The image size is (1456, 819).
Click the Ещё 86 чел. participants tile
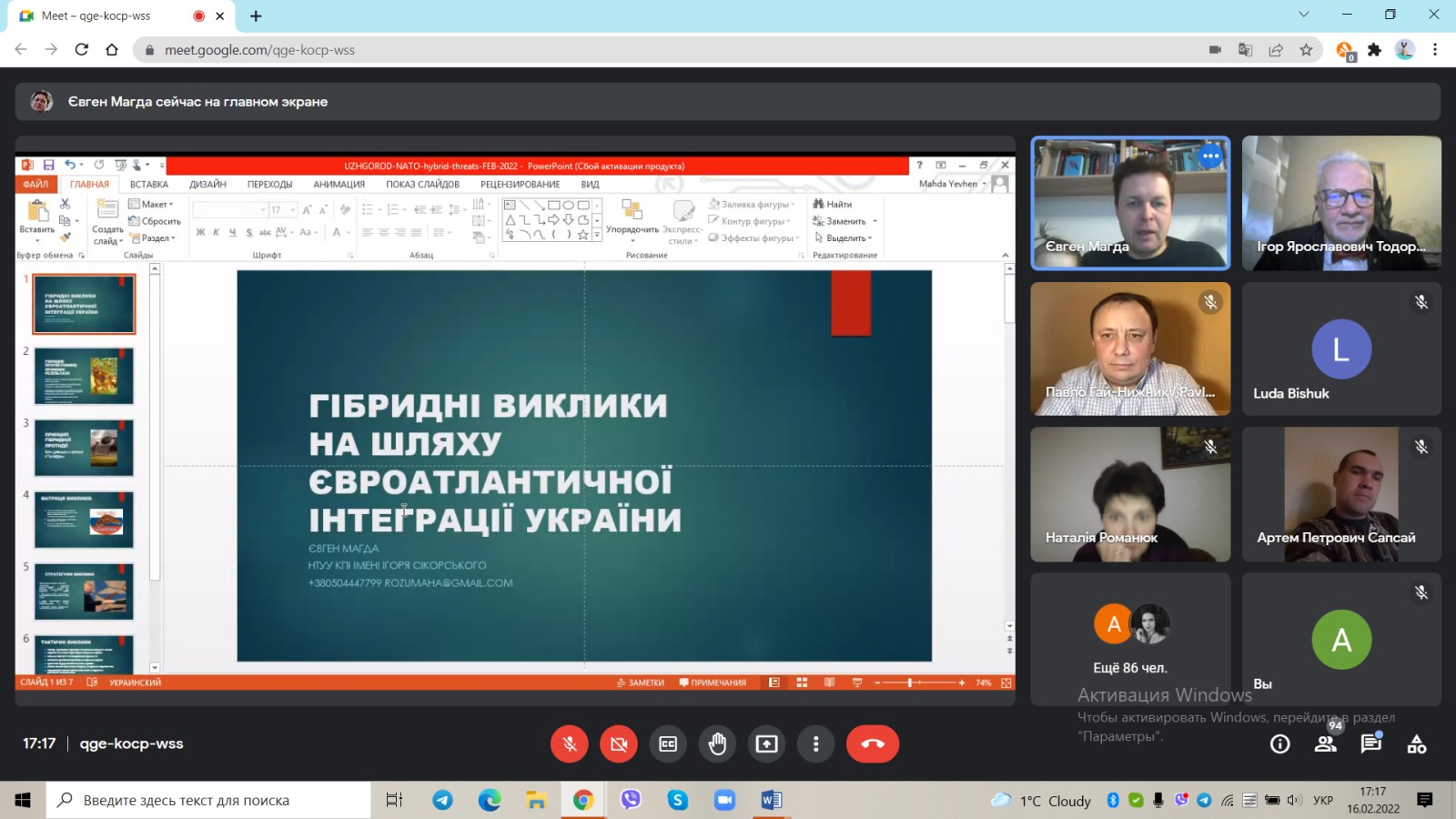1130,639
